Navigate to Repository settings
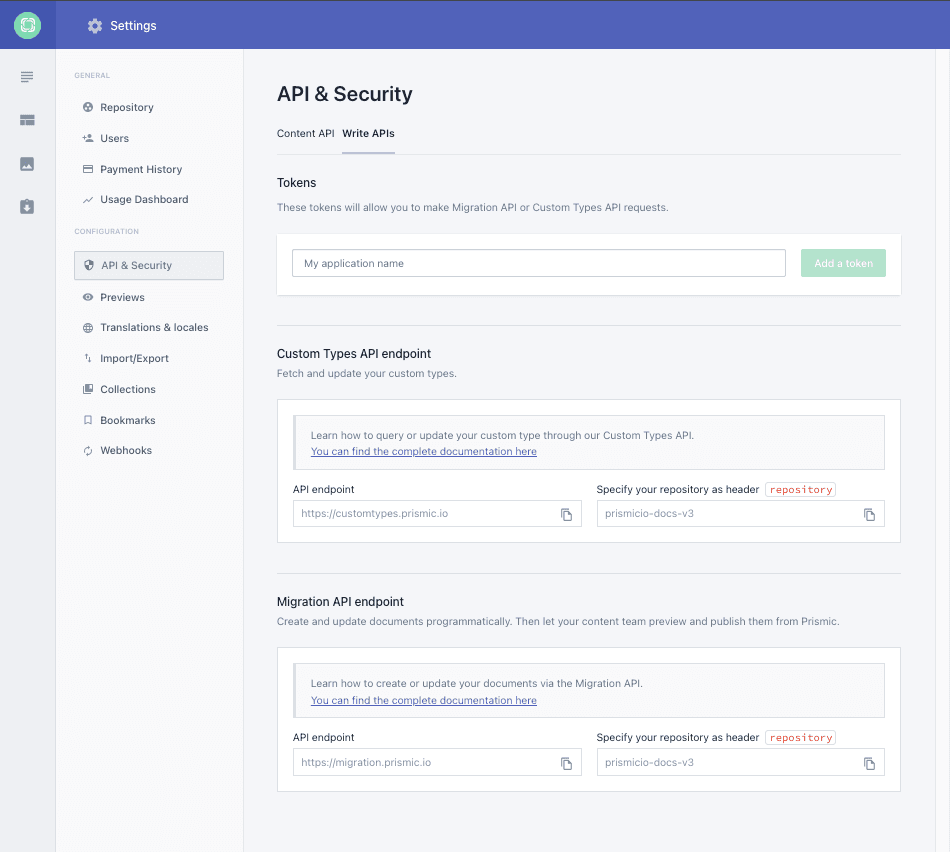 [126, 107]
